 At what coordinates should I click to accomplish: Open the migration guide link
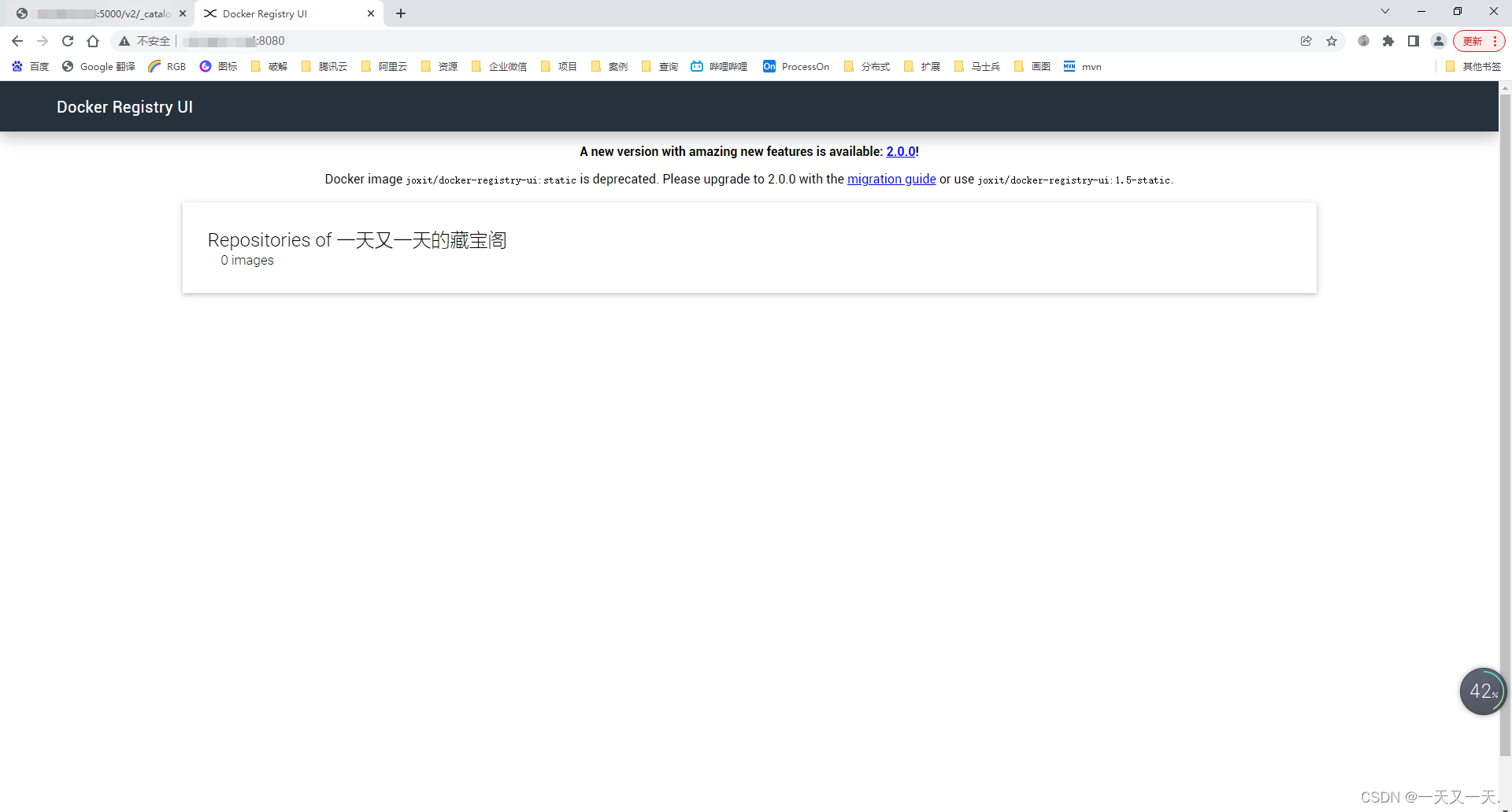tap(891, 179)
